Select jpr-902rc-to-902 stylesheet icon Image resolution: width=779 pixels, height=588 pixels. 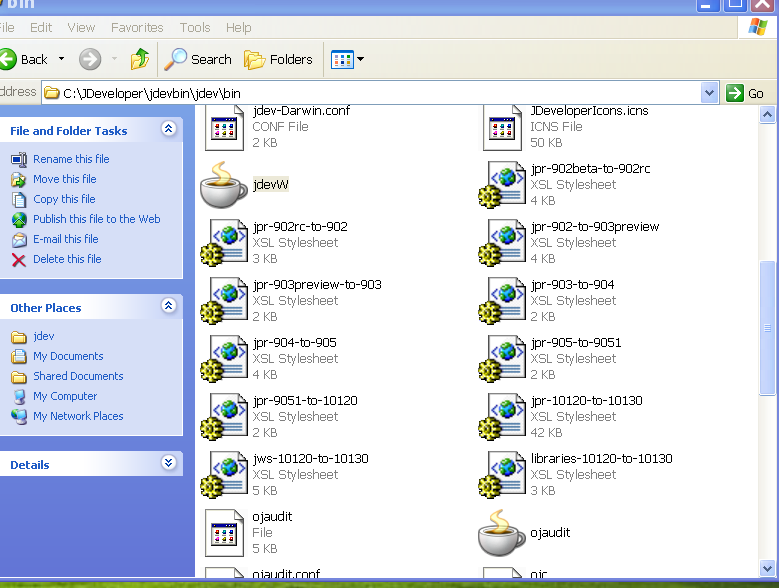[224, 243]
